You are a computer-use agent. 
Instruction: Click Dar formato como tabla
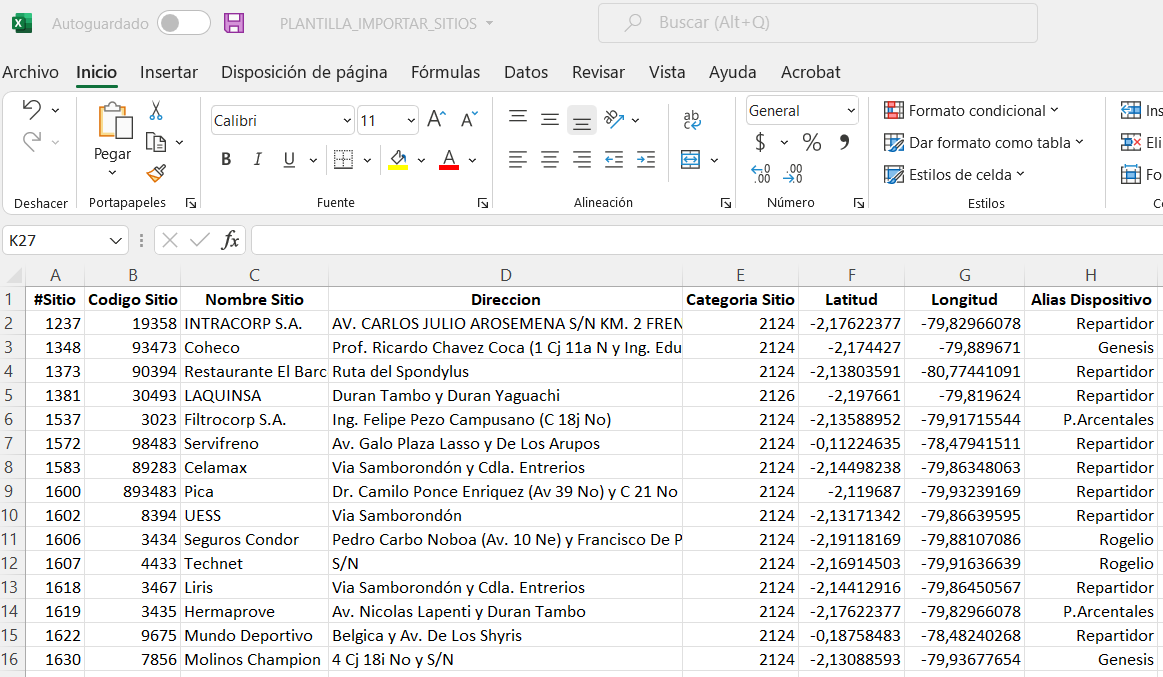coord(984,142)
